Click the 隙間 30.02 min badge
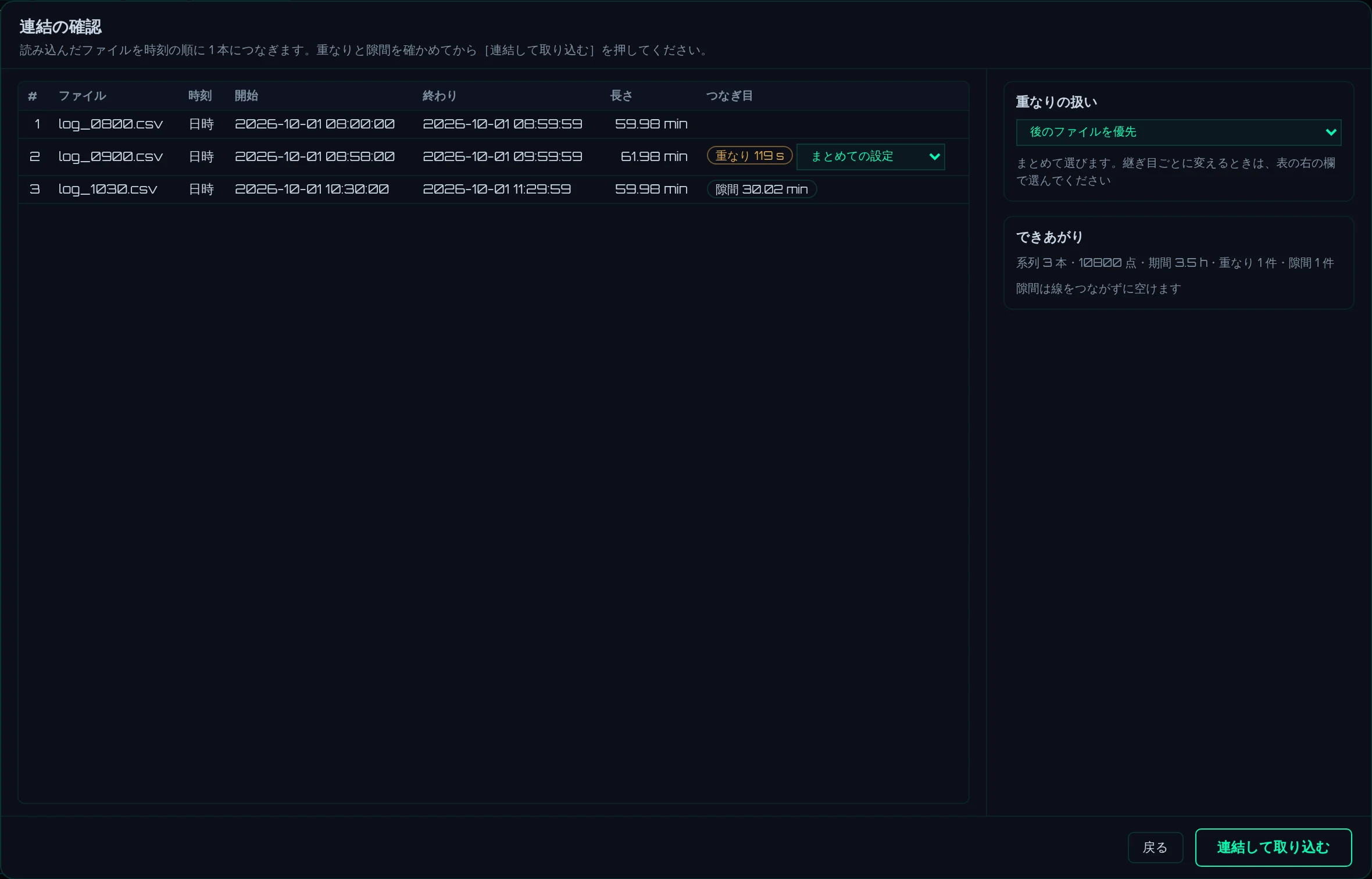This screenshot has height=879, width=1372. coord(762,189)
